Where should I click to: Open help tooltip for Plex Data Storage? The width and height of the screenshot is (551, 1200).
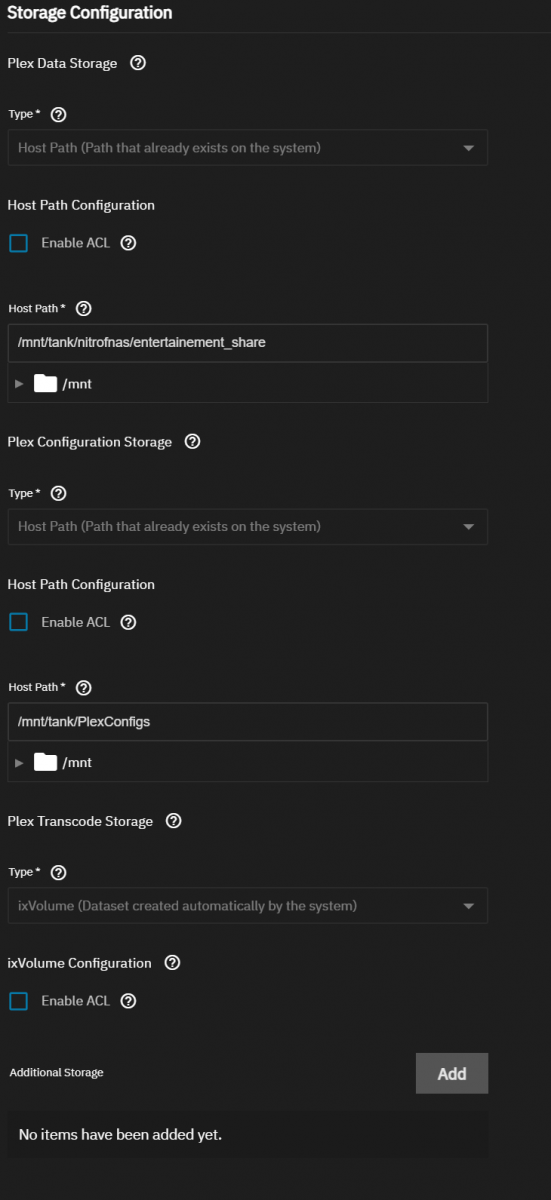138,63
